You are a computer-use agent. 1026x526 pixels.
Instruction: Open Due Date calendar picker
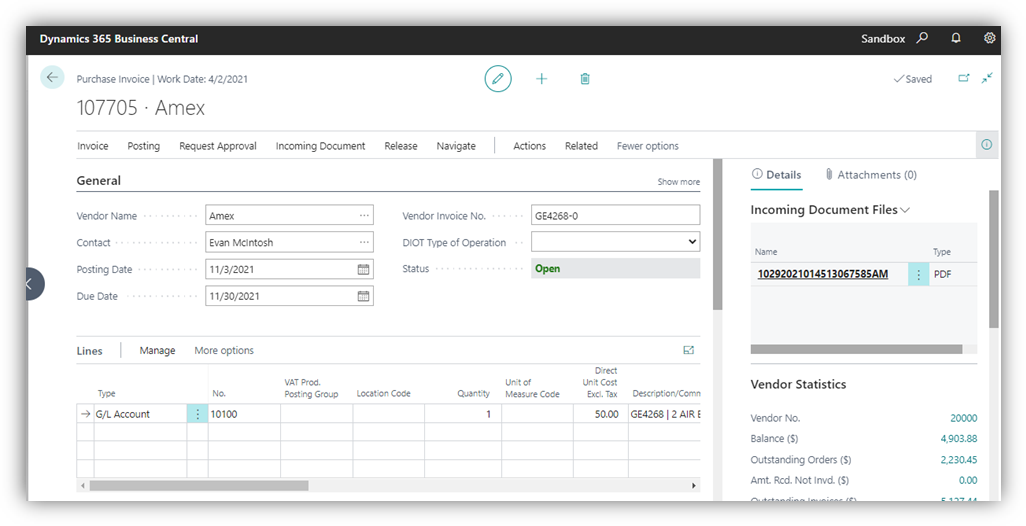coord(363,296)
